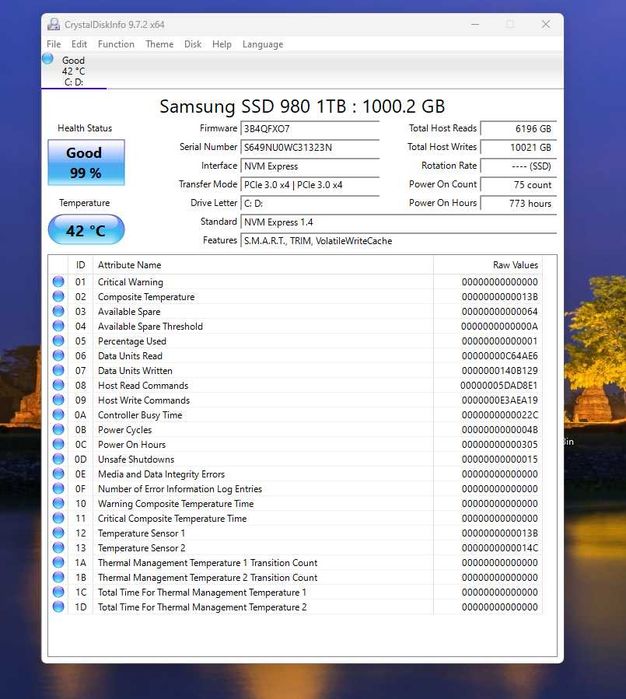The height and width of the screenshot is (699, 626).
Task: Click the status orb for Controller Busy Time
Action: [58, 414]
